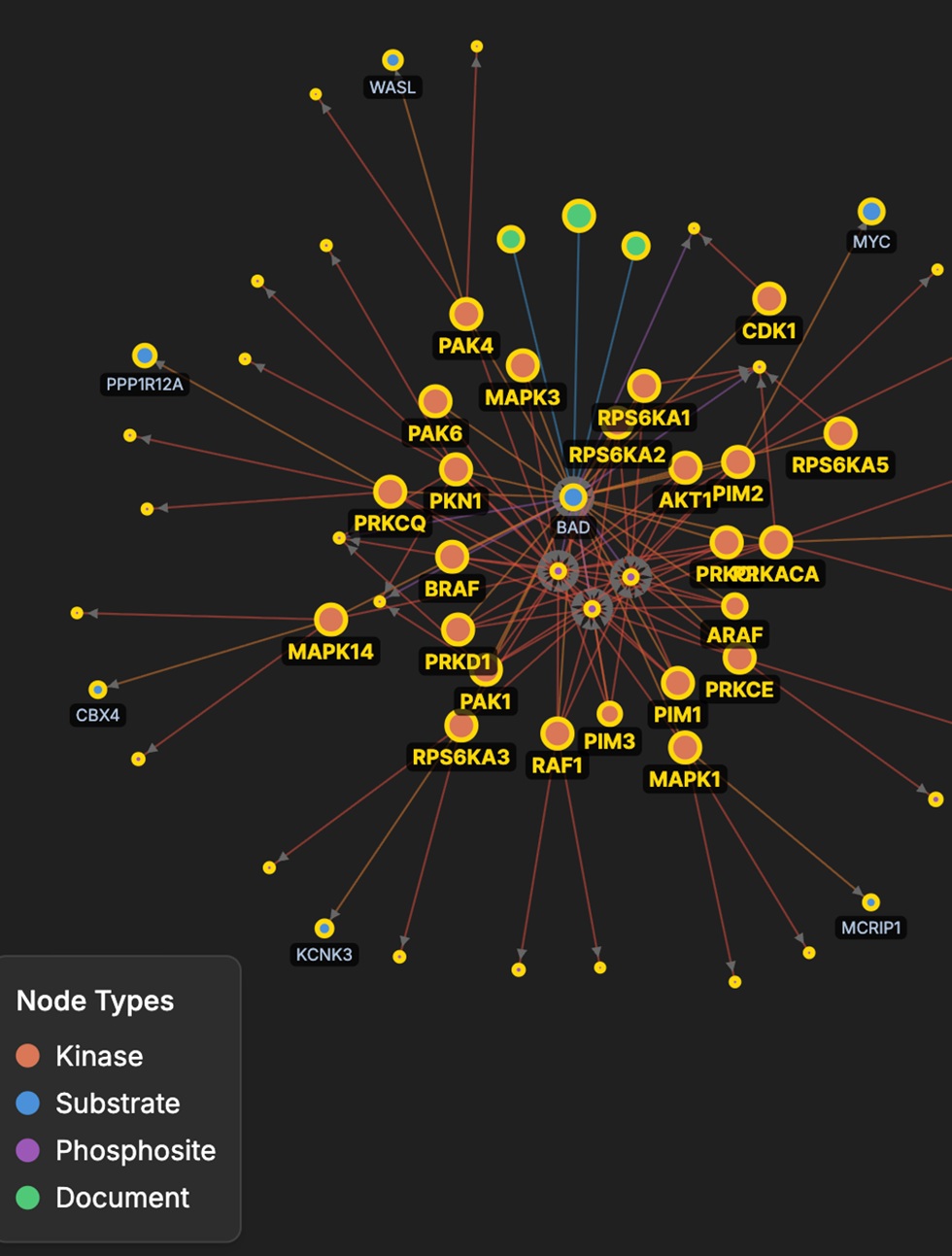Select the MAPK14 kinase node
952x1256 pixels.
click(x=331, y=620)
